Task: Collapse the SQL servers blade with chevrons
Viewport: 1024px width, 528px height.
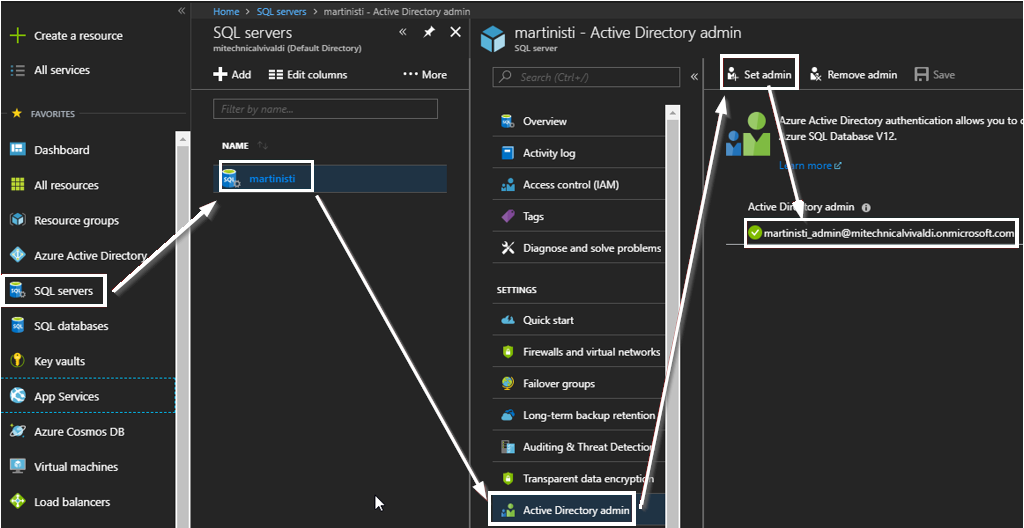Action: click(x=403, y=32)
